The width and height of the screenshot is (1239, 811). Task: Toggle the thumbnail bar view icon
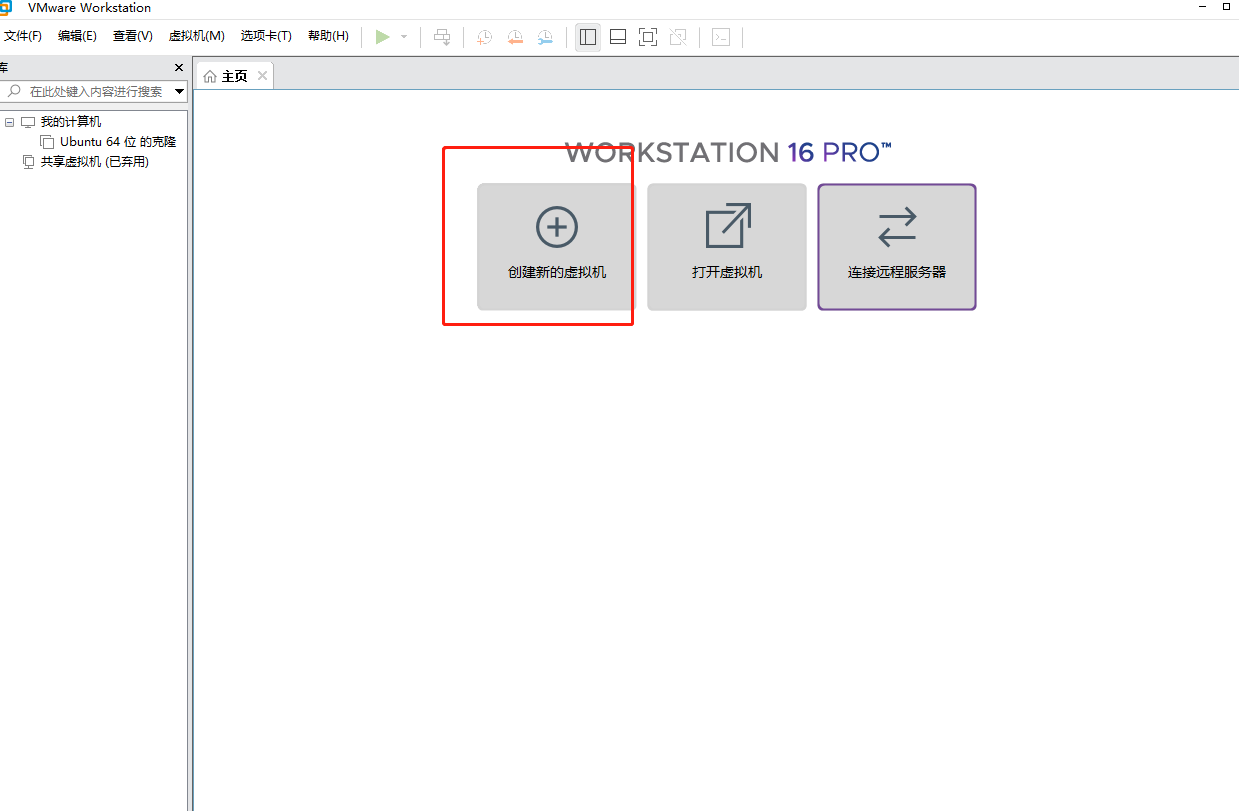click(618, 37)
